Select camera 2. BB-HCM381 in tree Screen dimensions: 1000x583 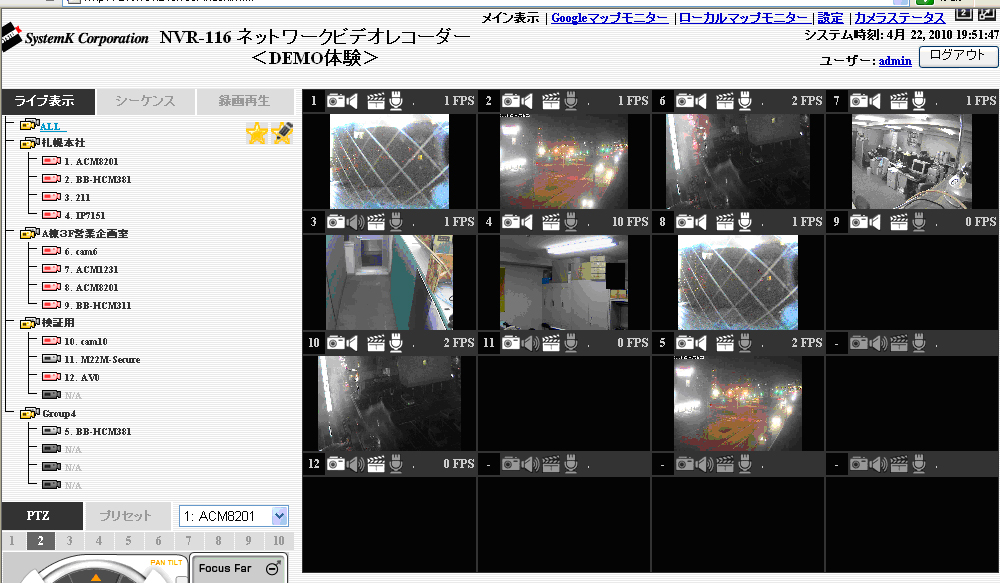point(98,179)
